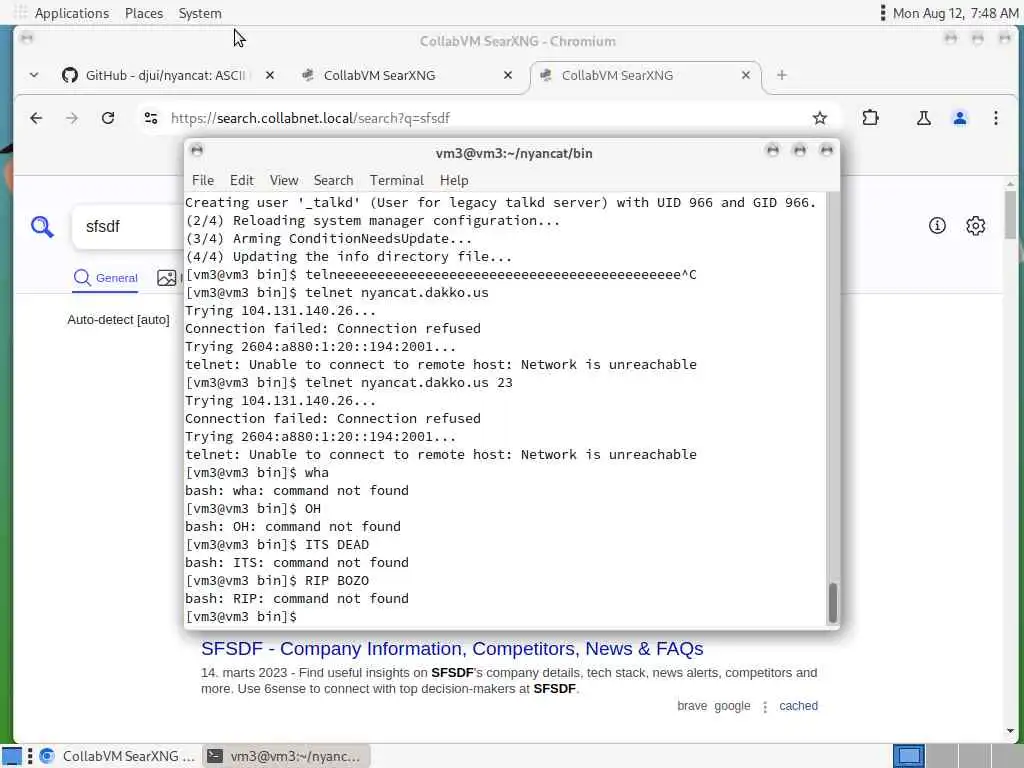Open terminal Search menu
Screen dimensions: 1024x768
(x=333, y=180)
